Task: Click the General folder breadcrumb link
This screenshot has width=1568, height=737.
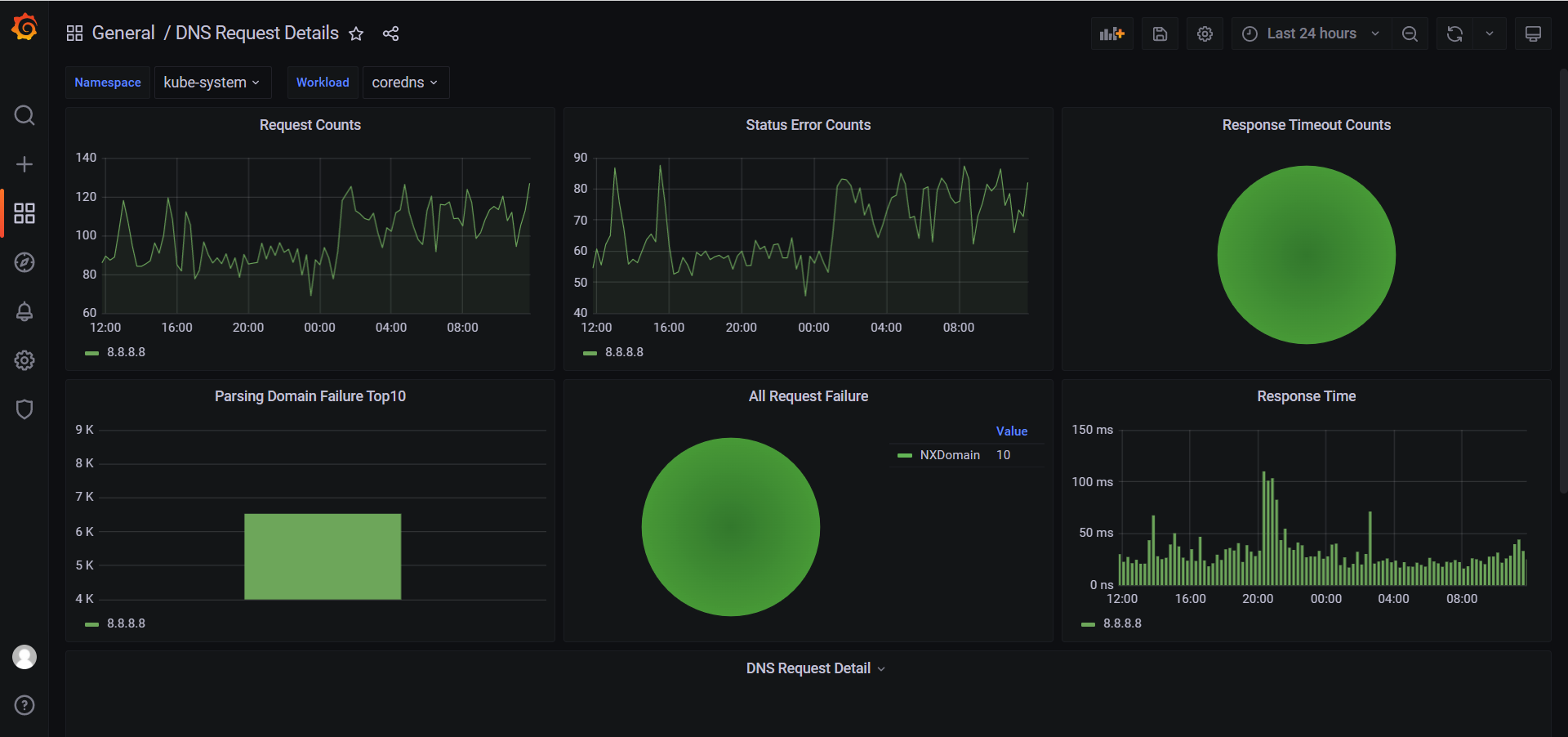Action: pyautogui.click(x=123, y=33)
